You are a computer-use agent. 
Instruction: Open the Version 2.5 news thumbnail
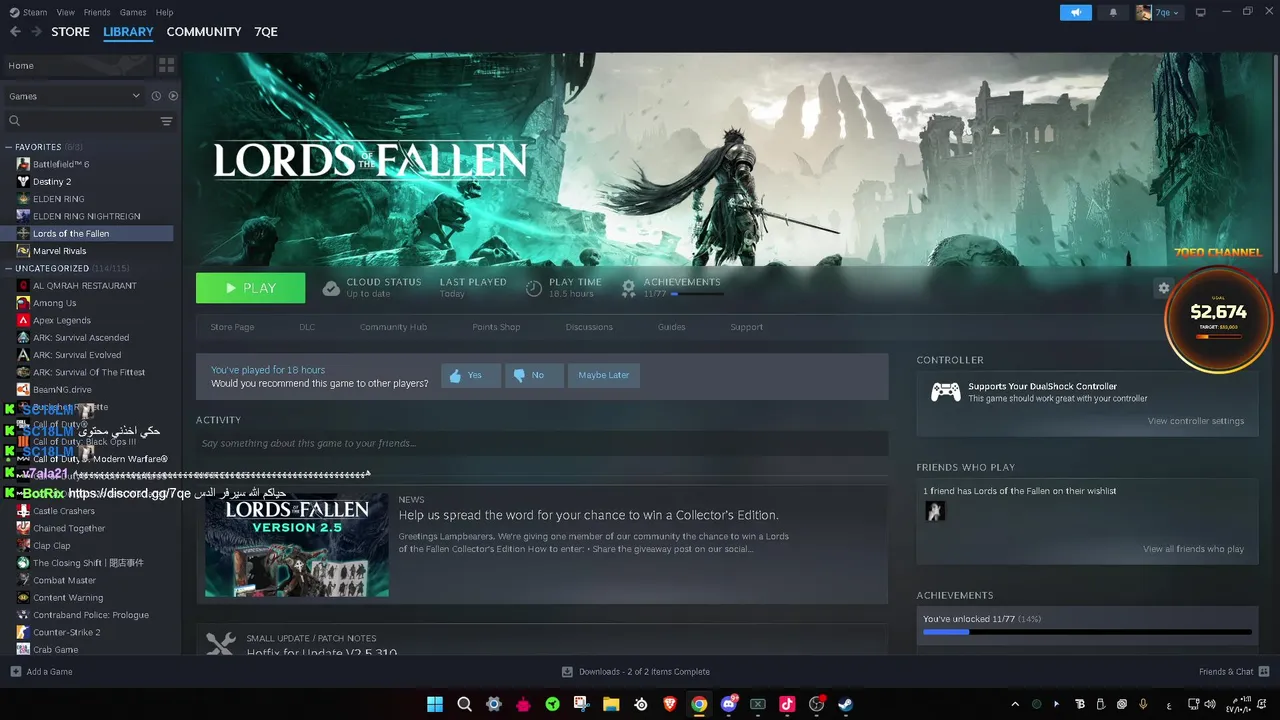[297, 544]
